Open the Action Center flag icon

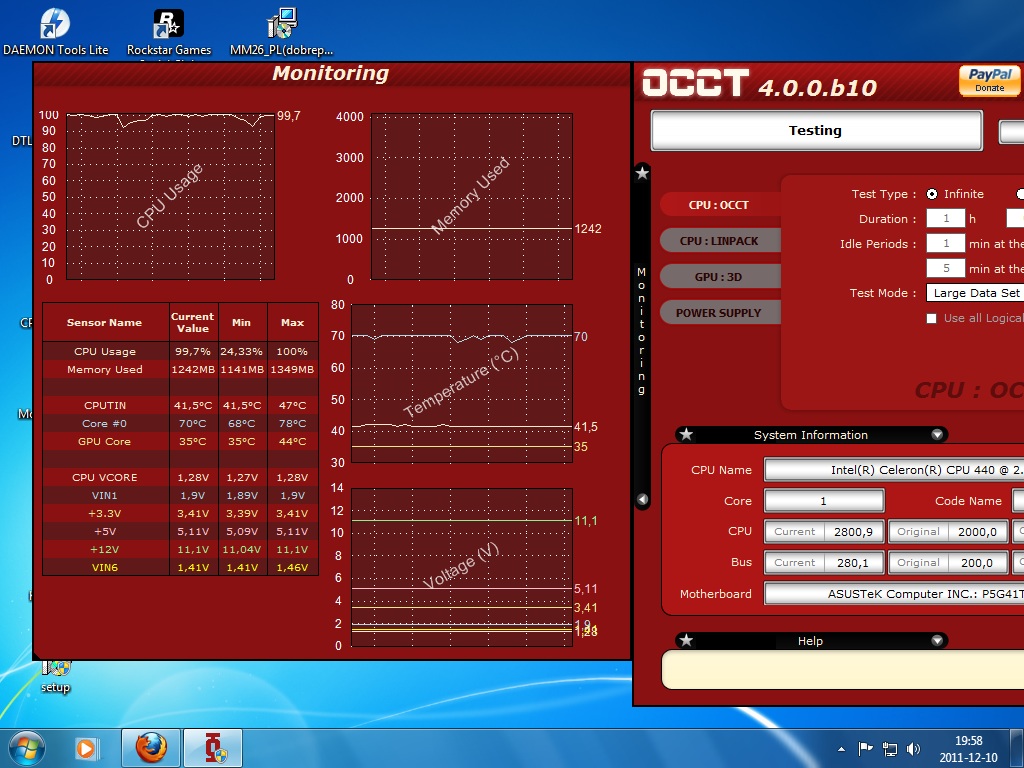[865, 748]
